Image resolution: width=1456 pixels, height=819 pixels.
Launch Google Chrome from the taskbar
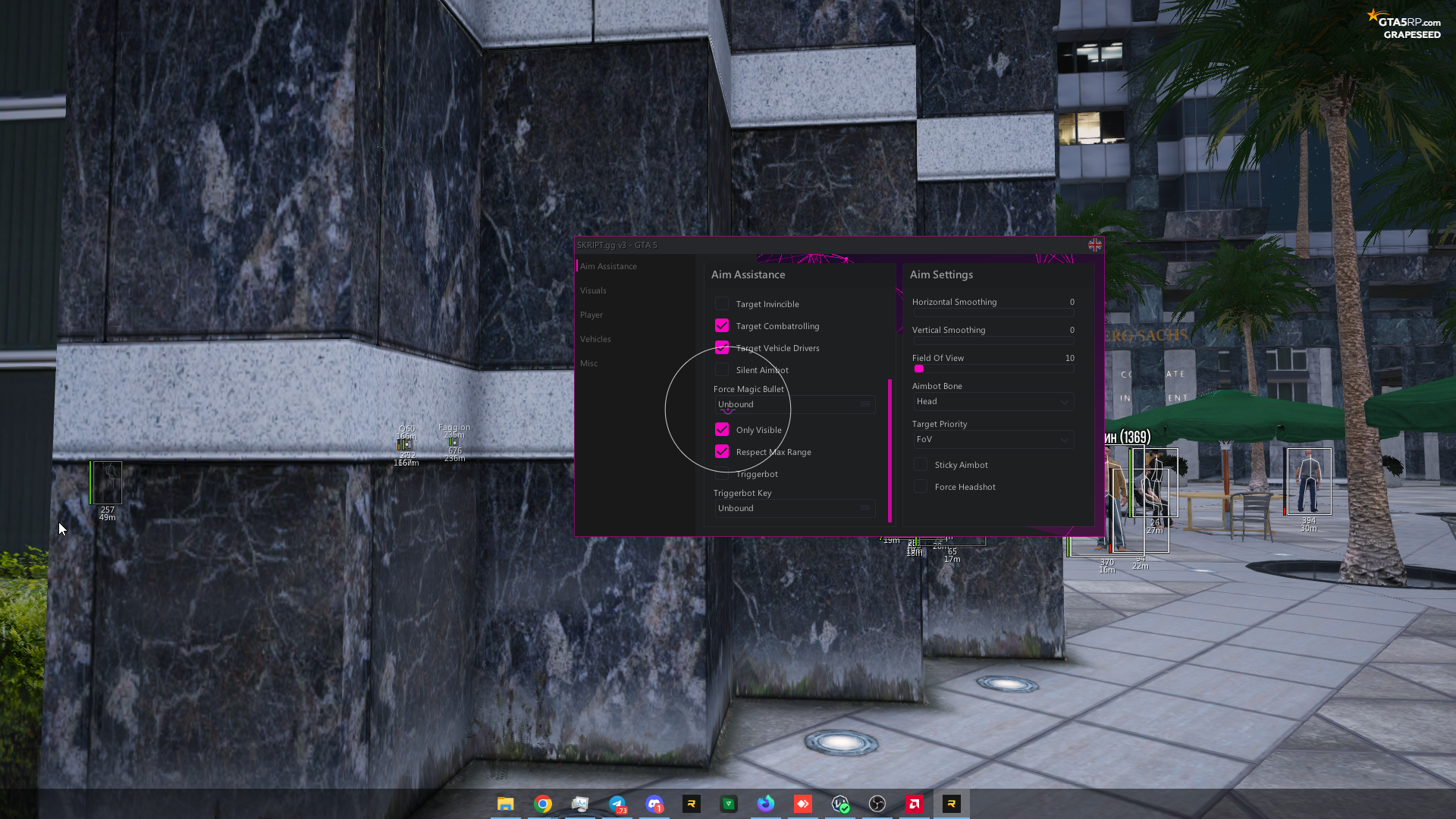[543, 804]
